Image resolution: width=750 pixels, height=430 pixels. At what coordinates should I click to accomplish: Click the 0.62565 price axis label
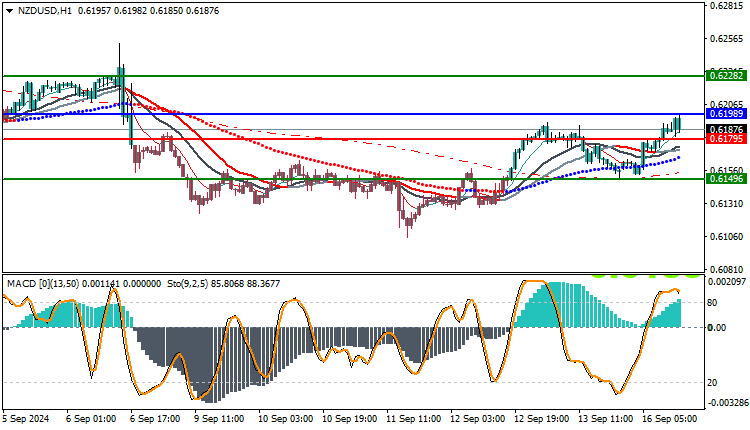727,39
